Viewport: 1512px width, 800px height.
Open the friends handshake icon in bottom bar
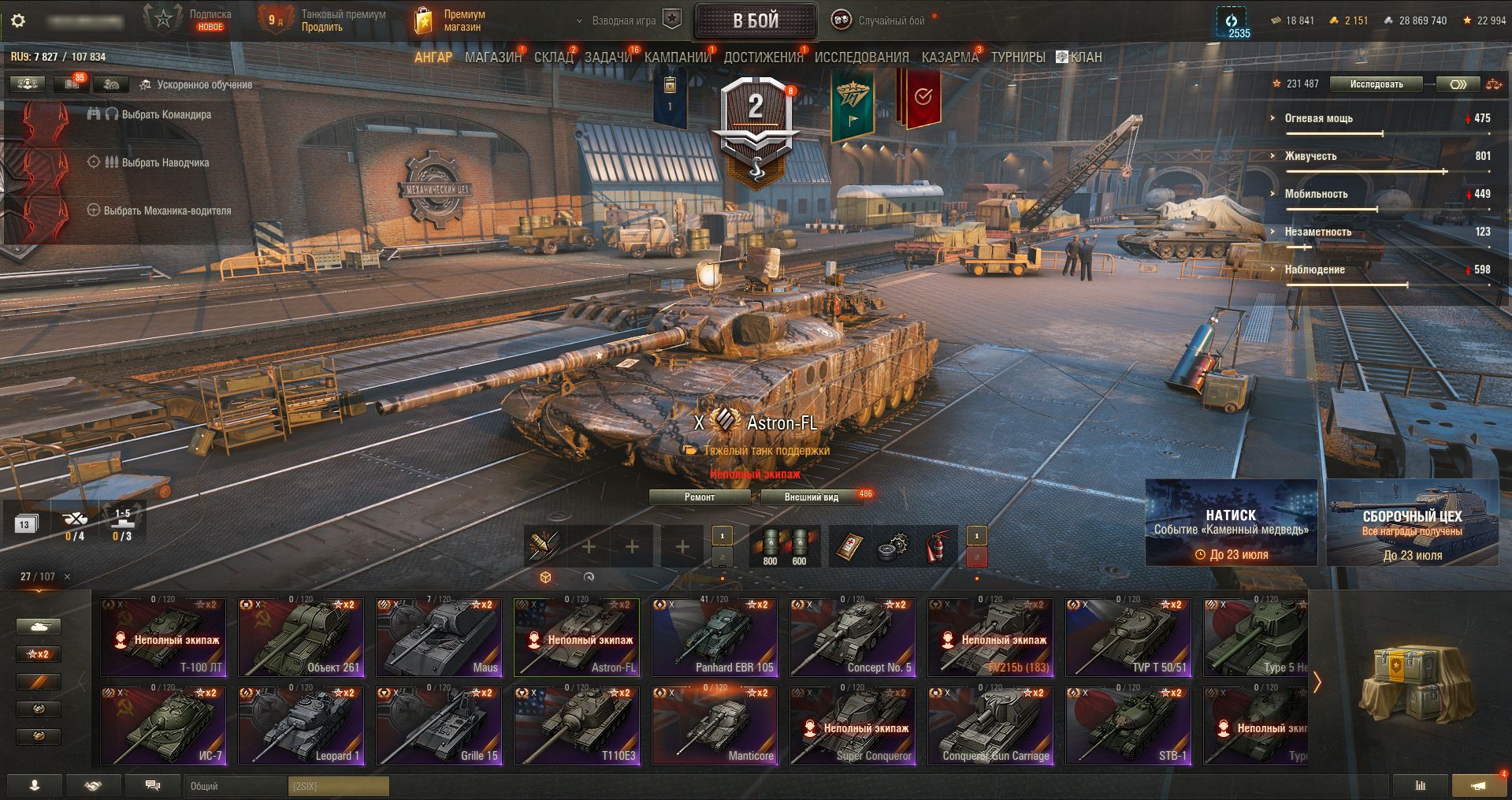coord(93,786)
